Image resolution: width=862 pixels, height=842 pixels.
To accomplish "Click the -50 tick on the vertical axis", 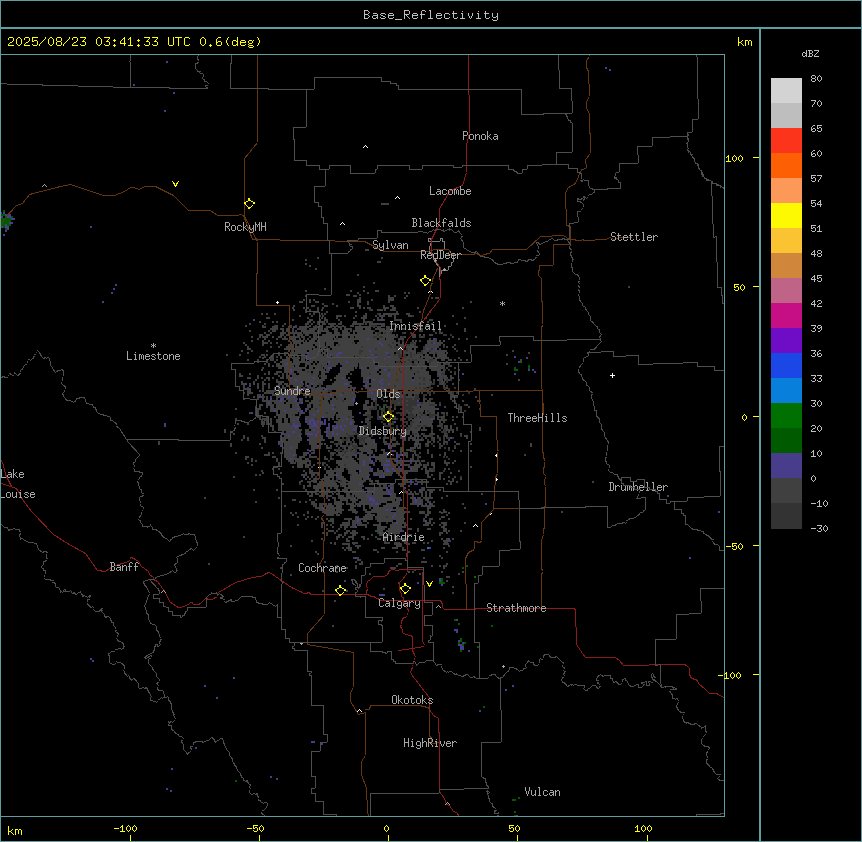I will tap(734, 546).
